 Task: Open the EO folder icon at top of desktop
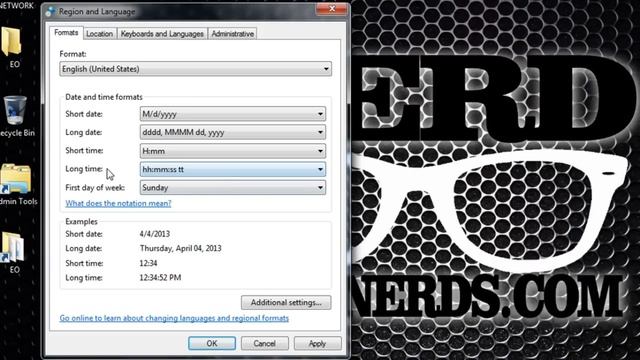click(11, 42)
